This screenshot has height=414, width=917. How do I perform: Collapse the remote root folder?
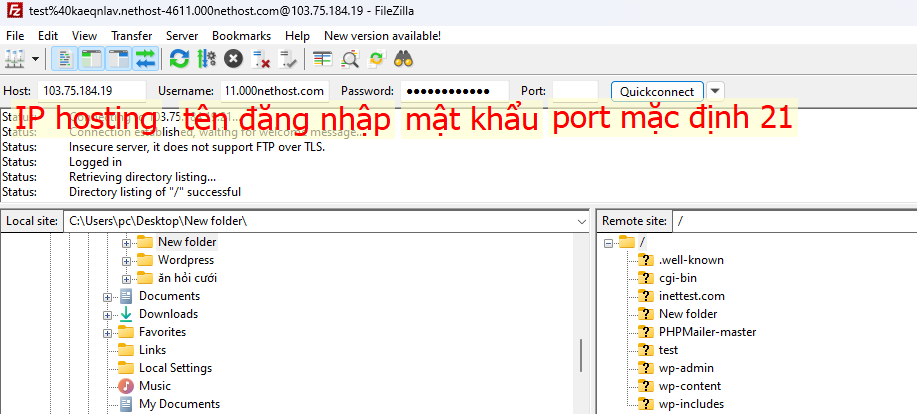(x=608, y=242)
